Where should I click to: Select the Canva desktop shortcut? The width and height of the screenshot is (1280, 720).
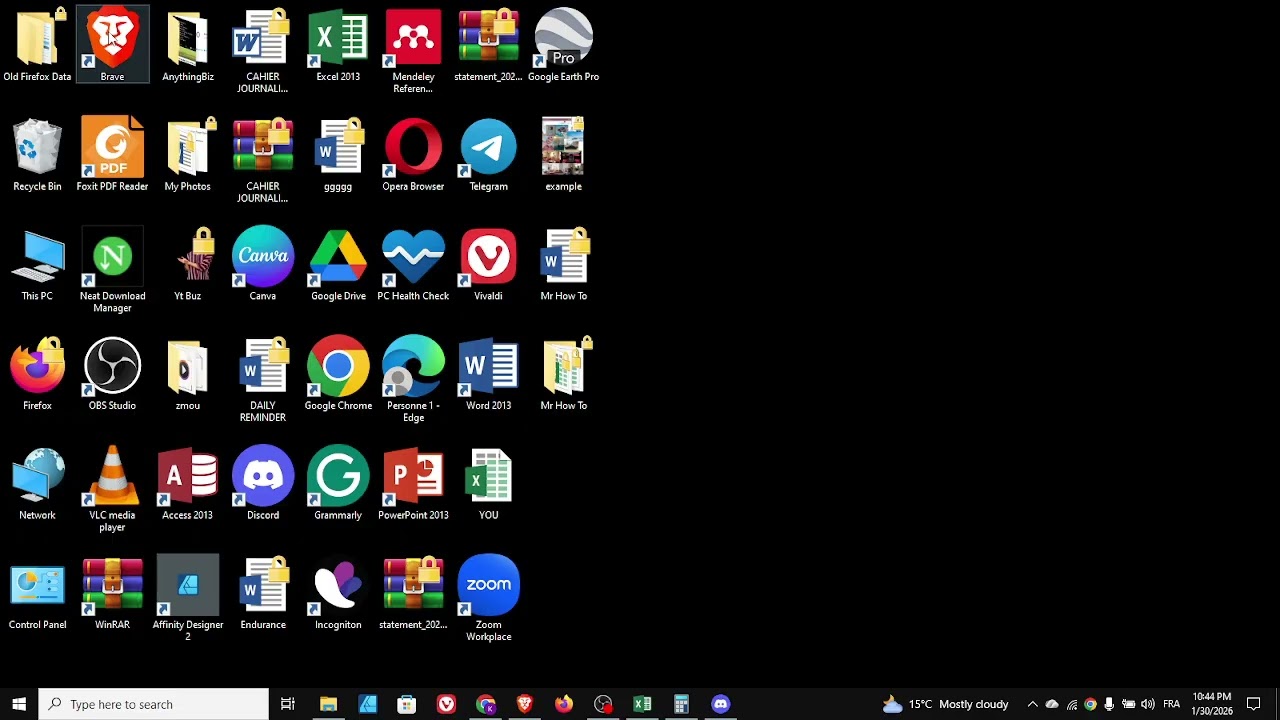263,265
